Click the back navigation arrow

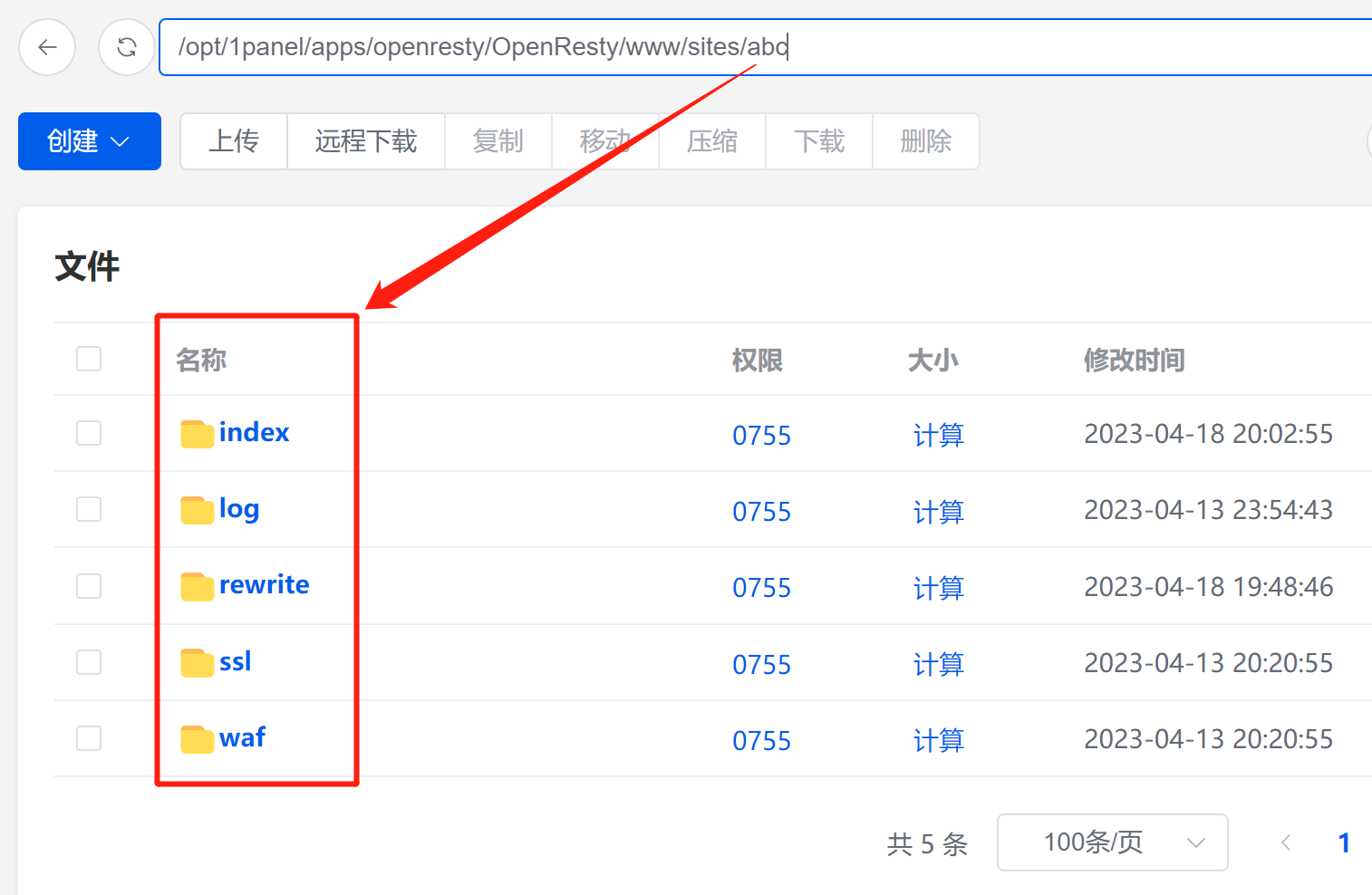pyautogui.click(x=46, y=46)
